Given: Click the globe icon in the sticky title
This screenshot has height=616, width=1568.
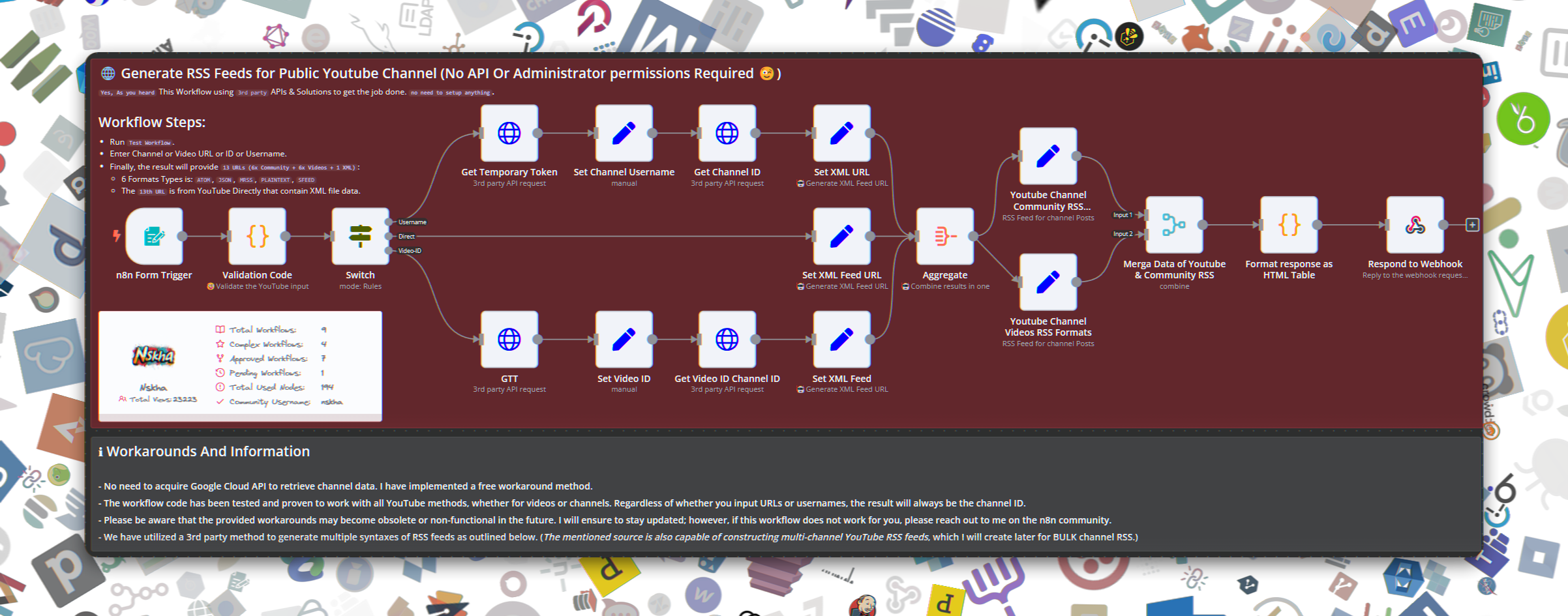Looking at the screenshot, I should point(108,73).
